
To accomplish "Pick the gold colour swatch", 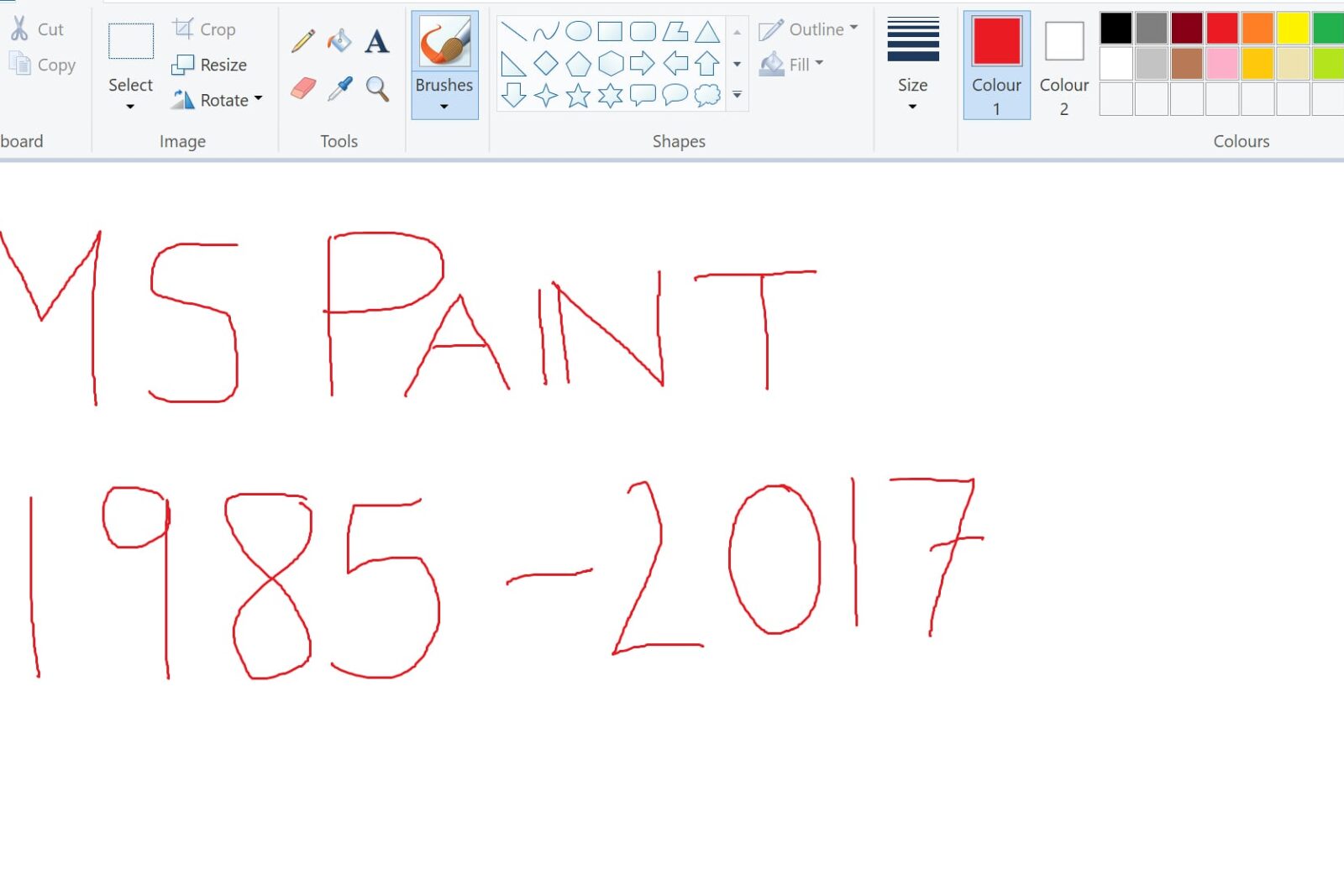I will click(1257, 64).
